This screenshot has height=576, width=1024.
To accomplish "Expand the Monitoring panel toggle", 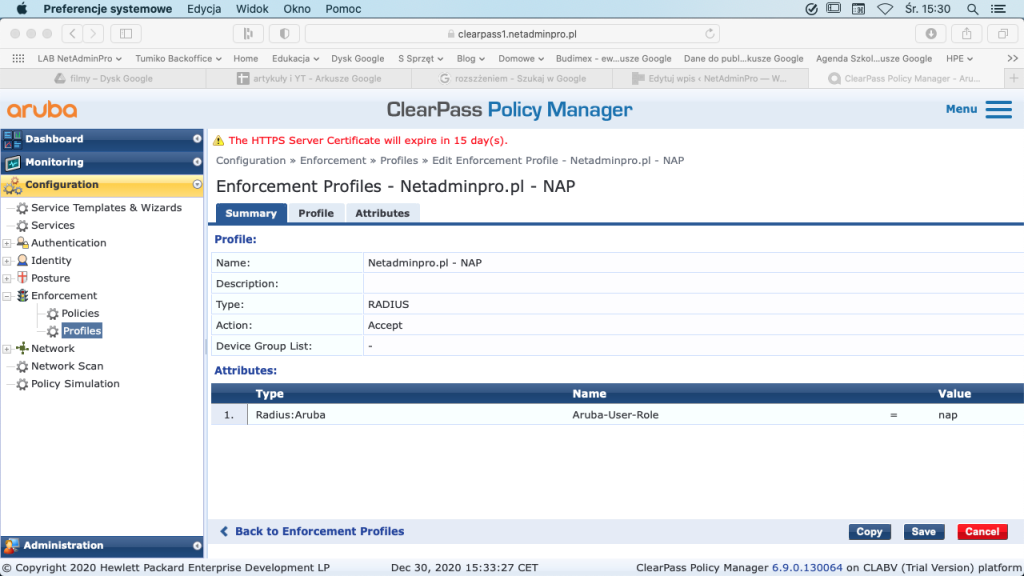I will [x=197, y=162].
